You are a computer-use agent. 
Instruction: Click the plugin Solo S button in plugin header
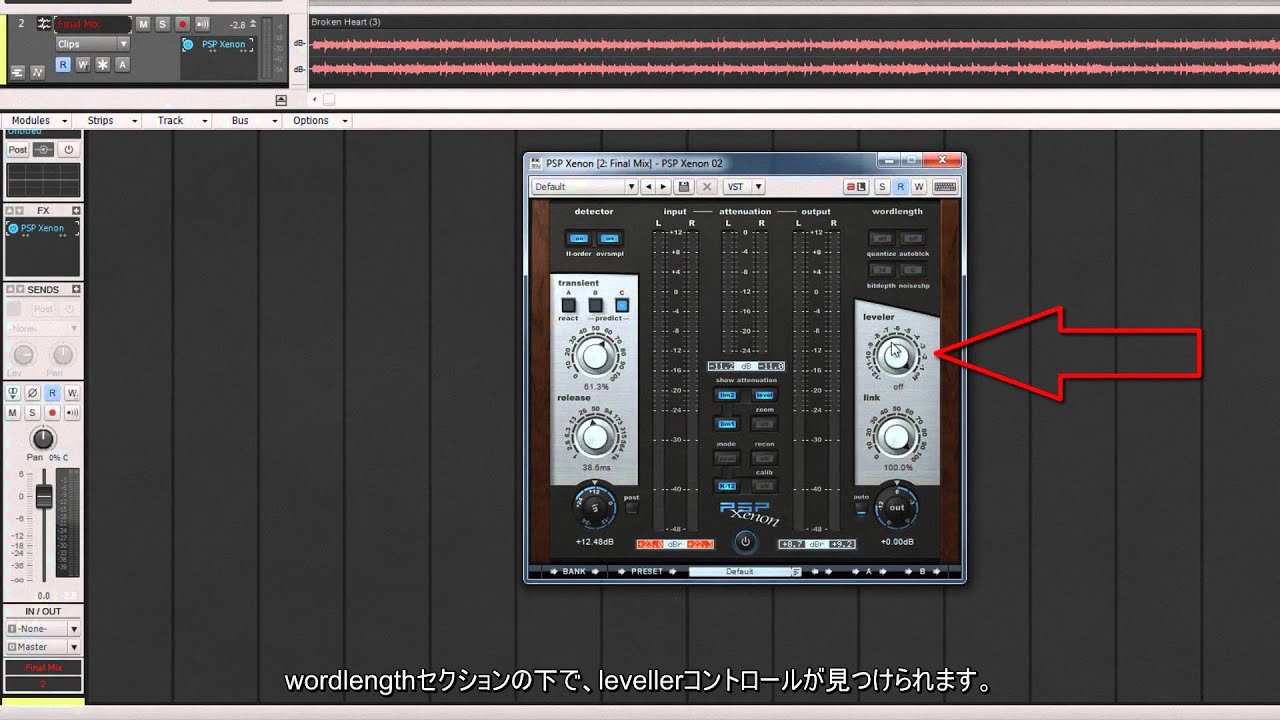(882, 187)
